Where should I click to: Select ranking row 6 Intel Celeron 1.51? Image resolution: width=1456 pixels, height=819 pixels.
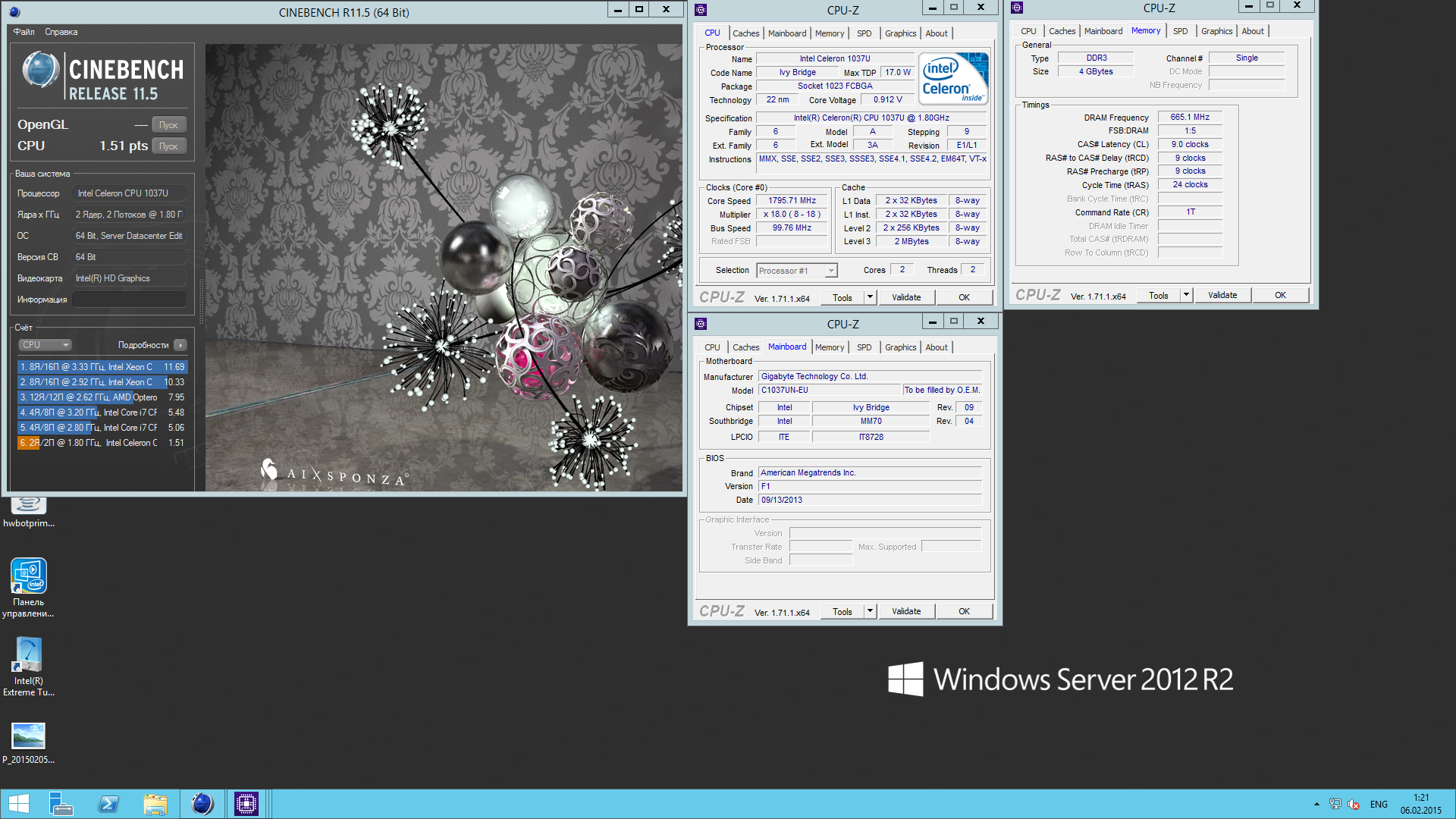pos(102,443)
